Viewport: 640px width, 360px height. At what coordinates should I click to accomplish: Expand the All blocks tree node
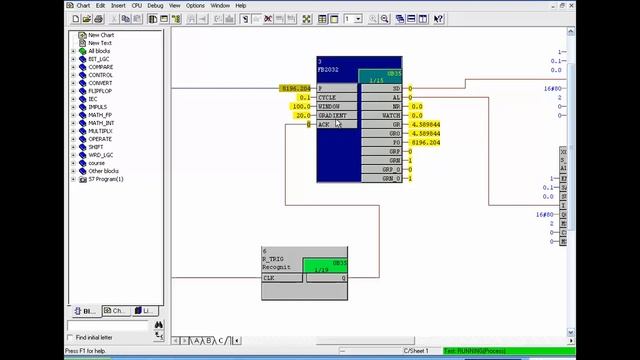point(73,51)
